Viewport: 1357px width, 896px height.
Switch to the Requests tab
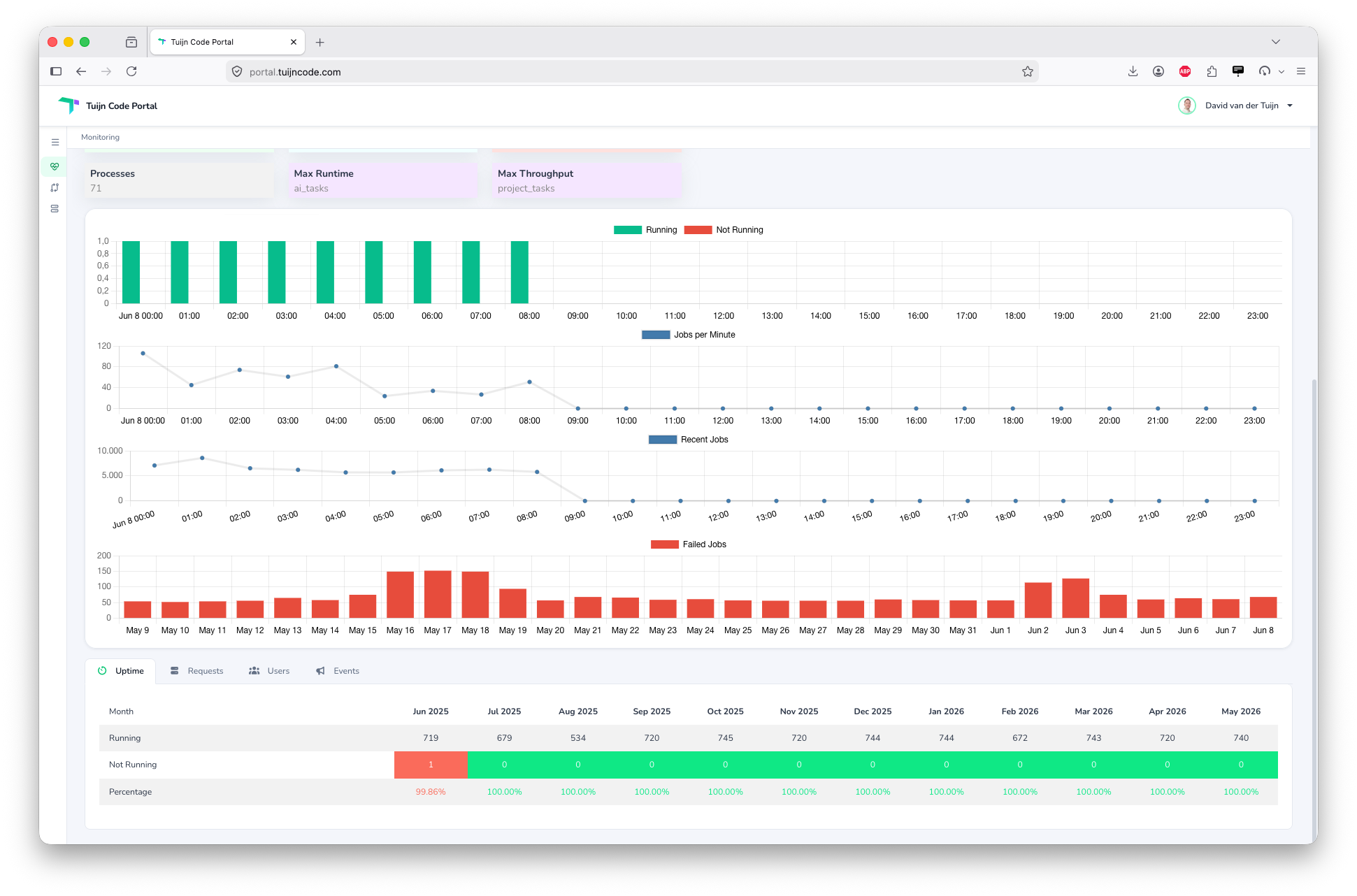pos(197,671)
